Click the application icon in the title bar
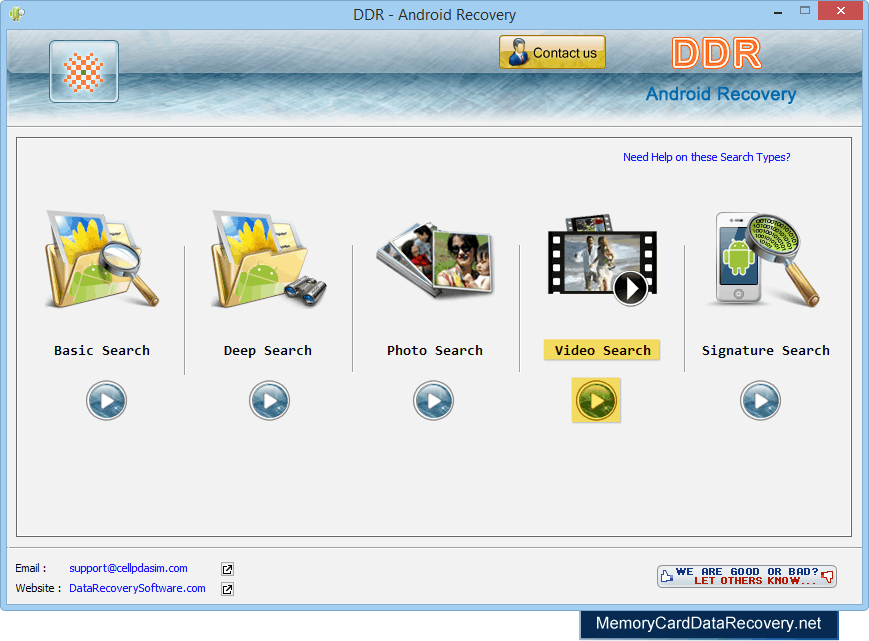The image size is (869, 641). (17, 13)
